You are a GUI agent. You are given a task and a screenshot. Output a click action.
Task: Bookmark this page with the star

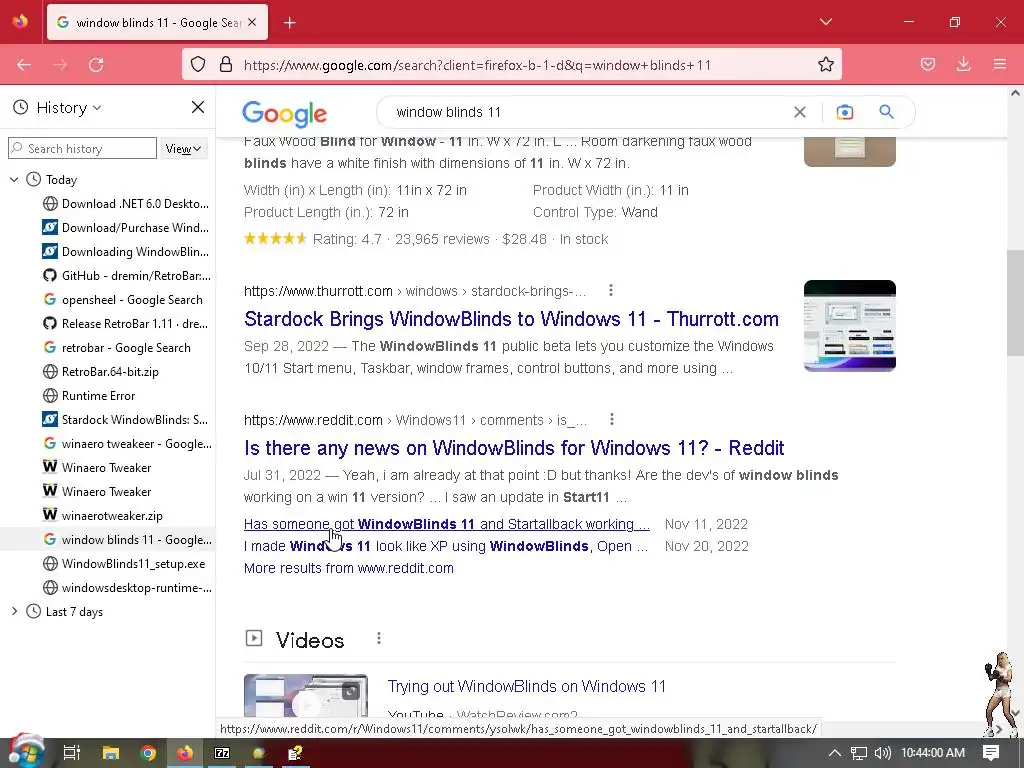[825, 65]
